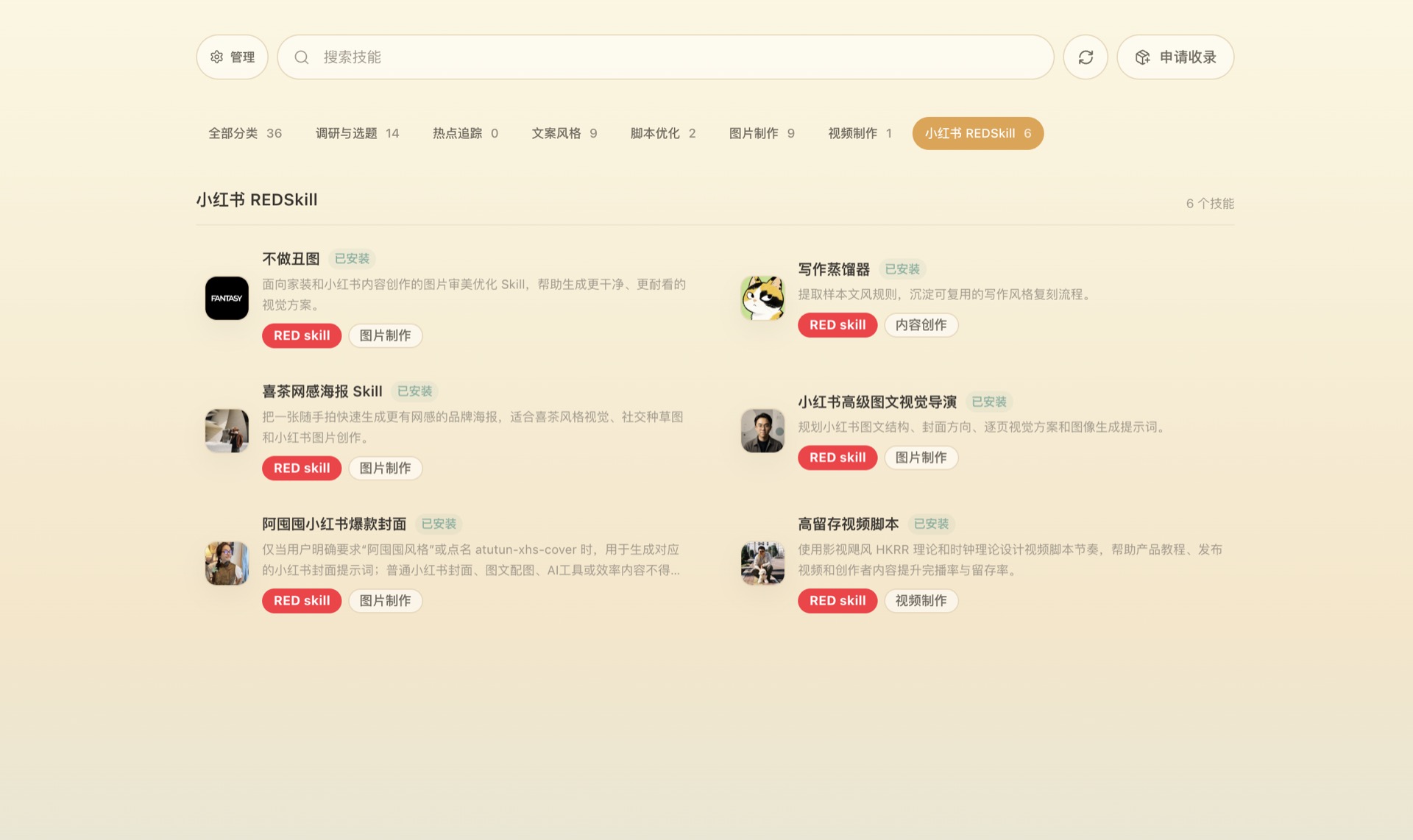1413x840 pixels.
Task: Click the 小红书高级图文视觉导演 avatar
Action: pos(762,430)
